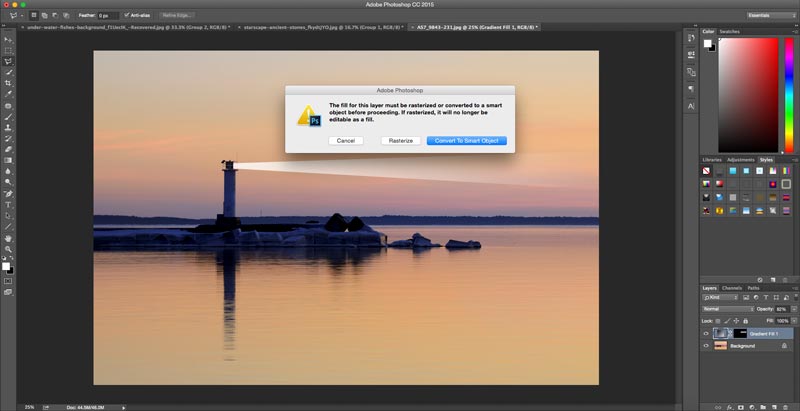Screen dimensions: 800x411
Task: Switch to the Libraries tab
Action: coord(712,160)
